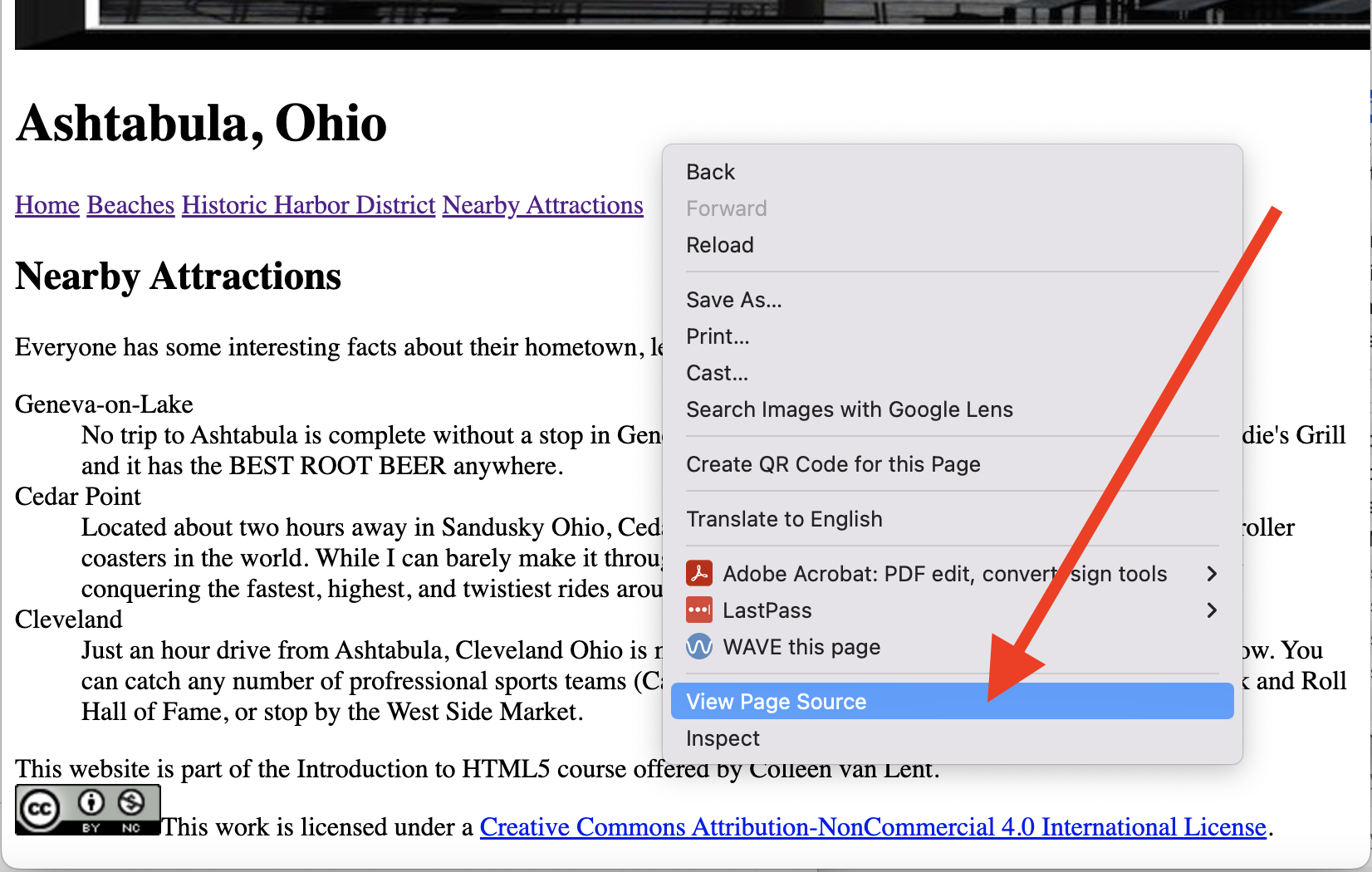Choose Cast… in the context menu
The width and height of the screenshot is (1372, 872).
point(717,373)
